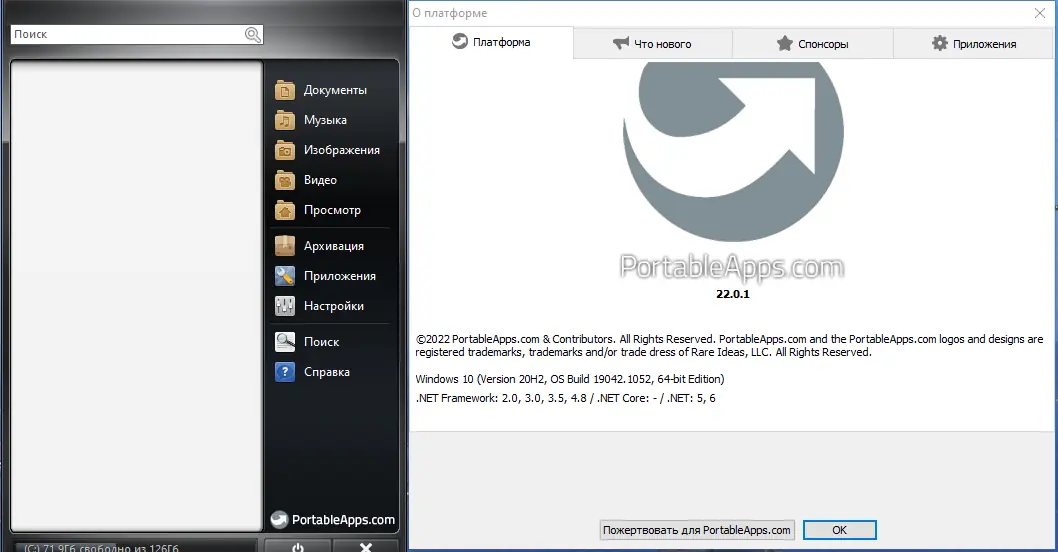Click the copyright notice text
The image size is (1058, 552).
click(x=729, y=346)
